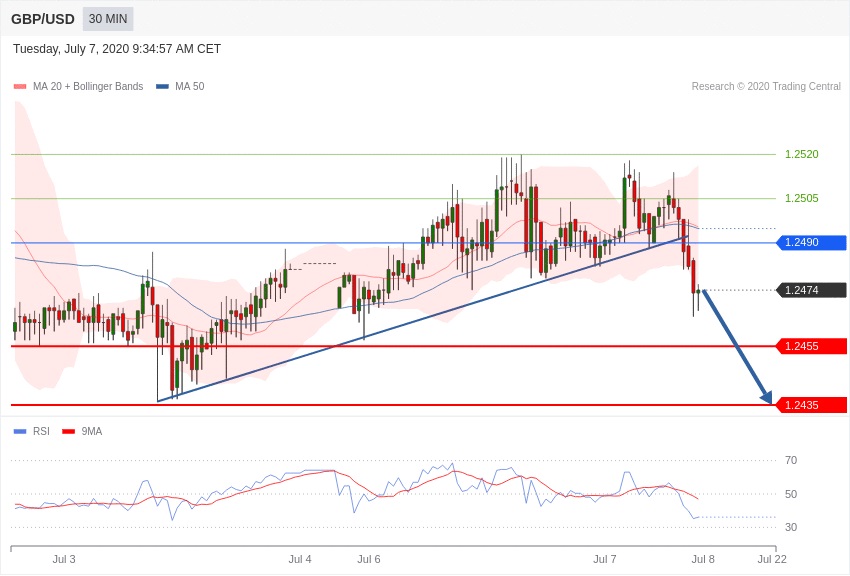The height and width of the screenshot is (576, 850).
Task: Select the Jul 3 date on the time axis
Action: point(64,559)
